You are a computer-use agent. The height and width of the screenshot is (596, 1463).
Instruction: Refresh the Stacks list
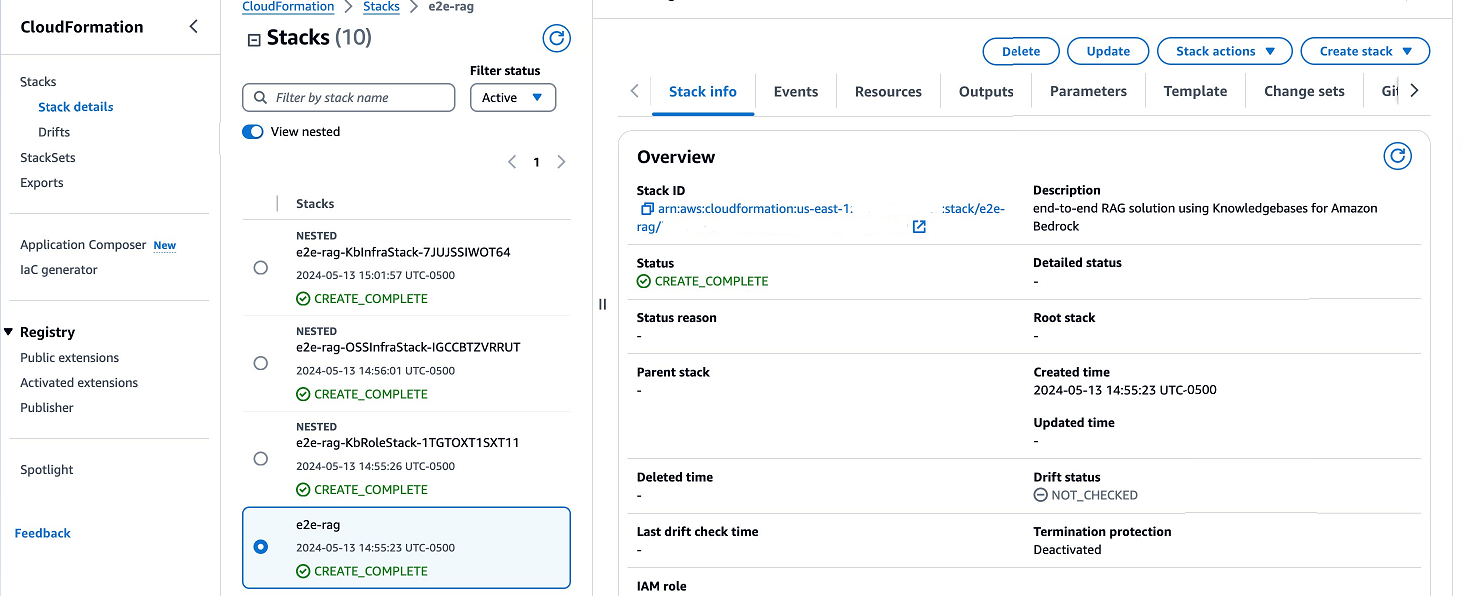click(x=556, y=39)
